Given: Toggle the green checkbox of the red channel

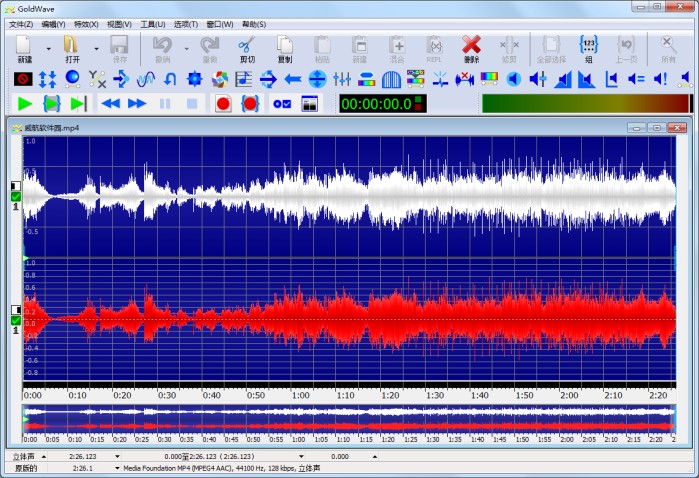Looking at the screenshot, I should tap(16, 320).
